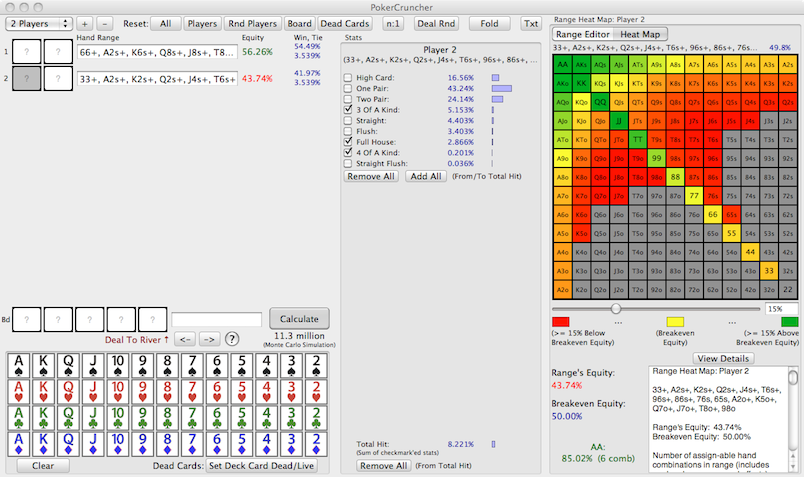Click the green Above Breakeven legend swatch

click(790, 322)
